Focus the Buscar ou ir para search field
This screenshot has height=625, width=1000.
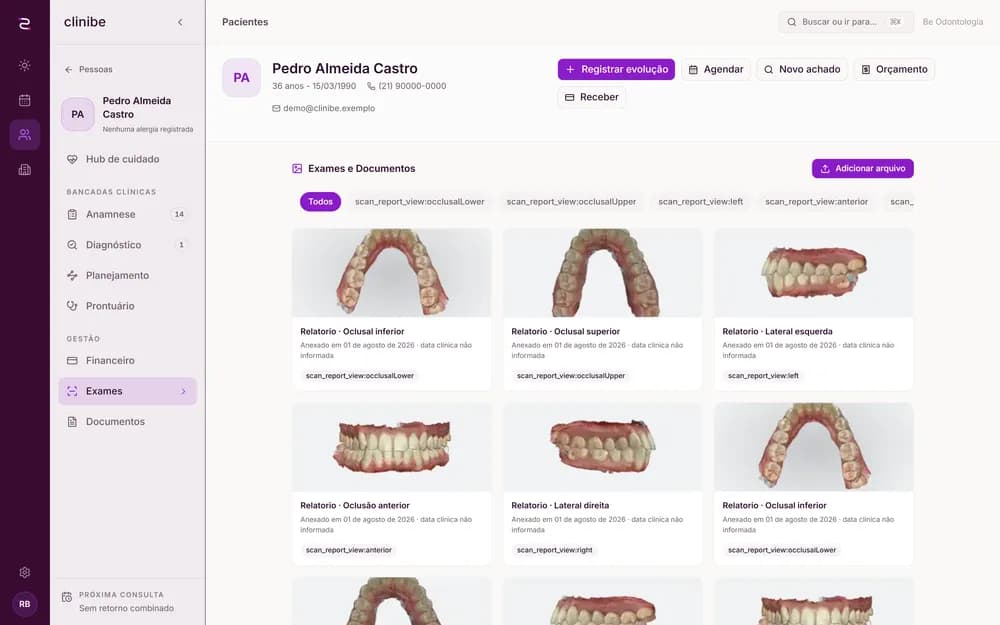(846, 22)
